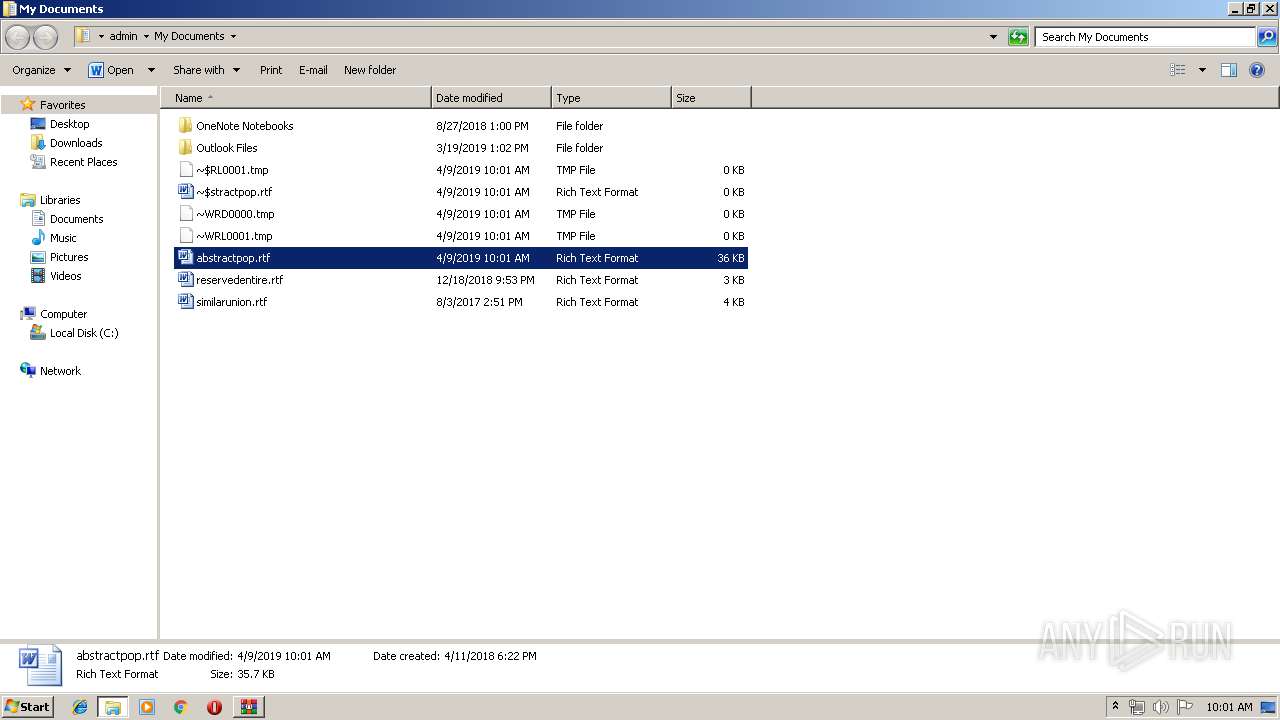Image resolution: width=1280 pixels, height=720 pixels.
Task: Select the ~WRD0000.tmp file name
Action: [x=235, y=214]
